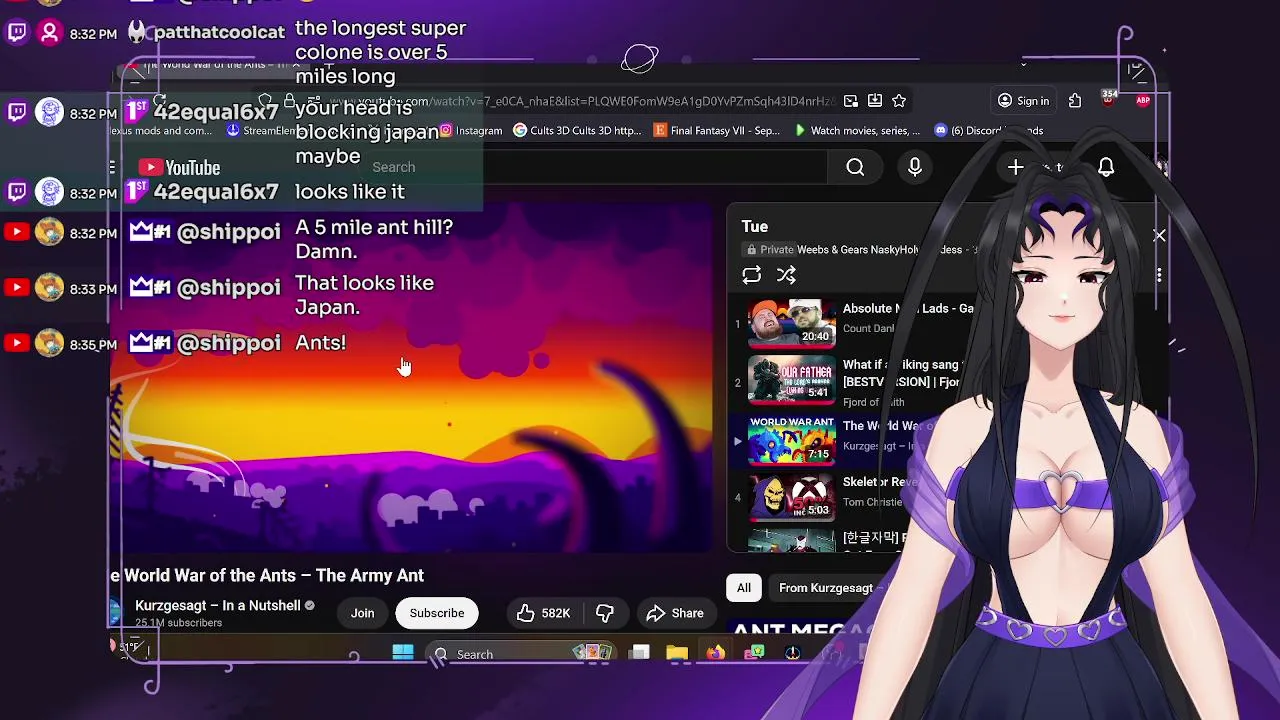Open browser extensions puzzle icon

pos(1075,101)
